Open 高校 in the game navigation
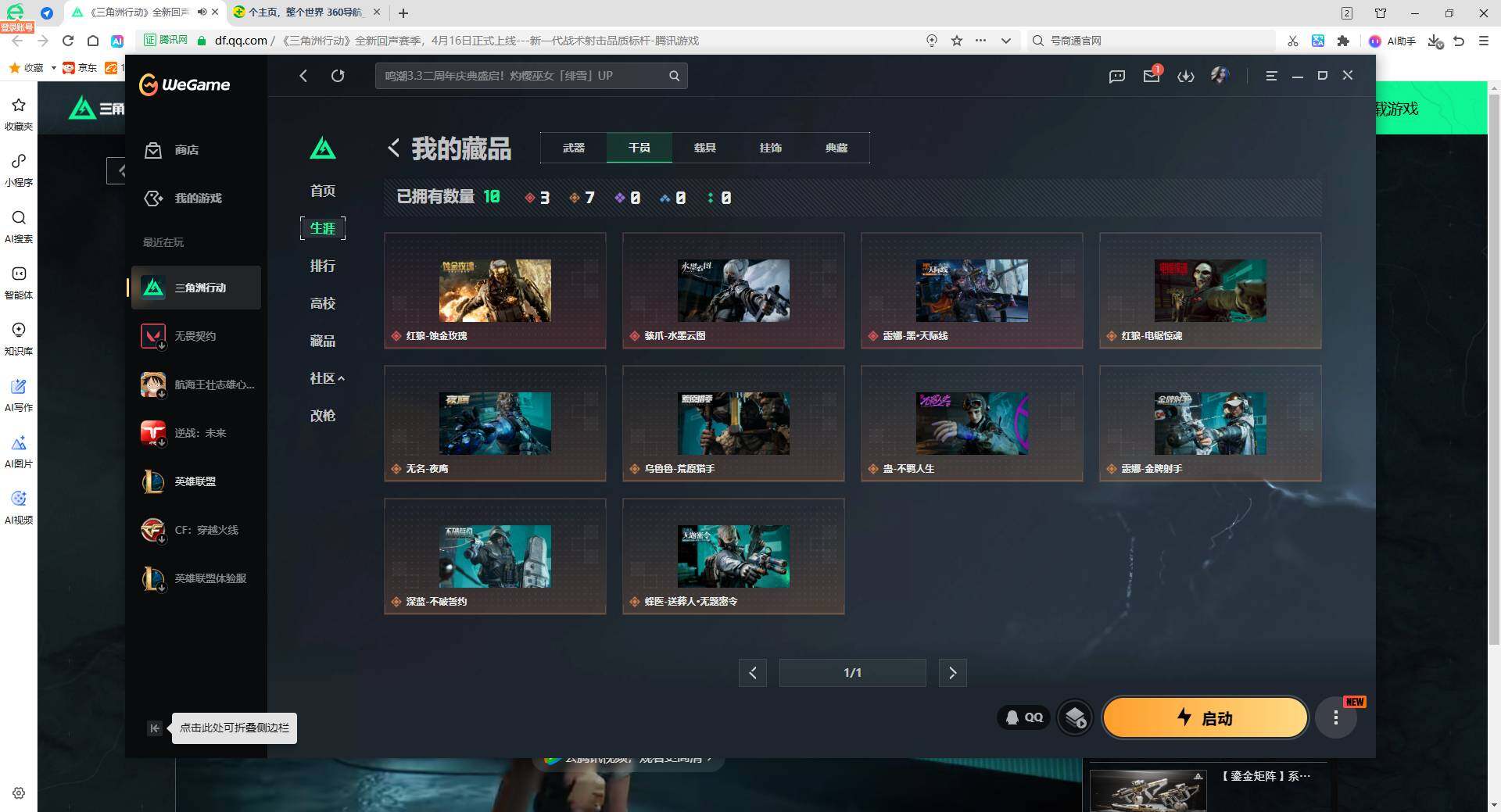 coord(323,303)
